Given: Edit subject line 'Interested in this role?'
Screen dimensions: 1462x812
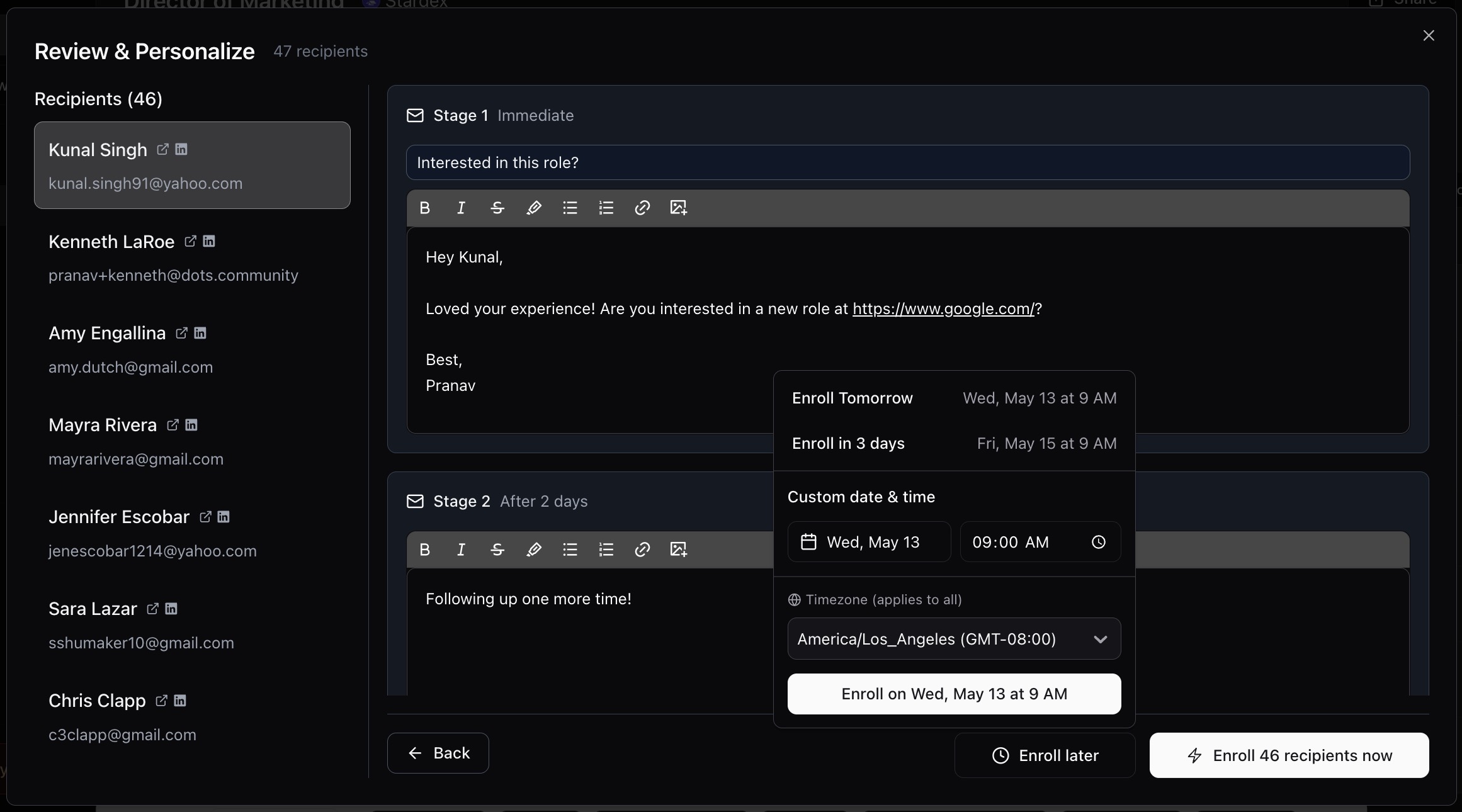Looking at the screenshot, I should coord(907,162).
